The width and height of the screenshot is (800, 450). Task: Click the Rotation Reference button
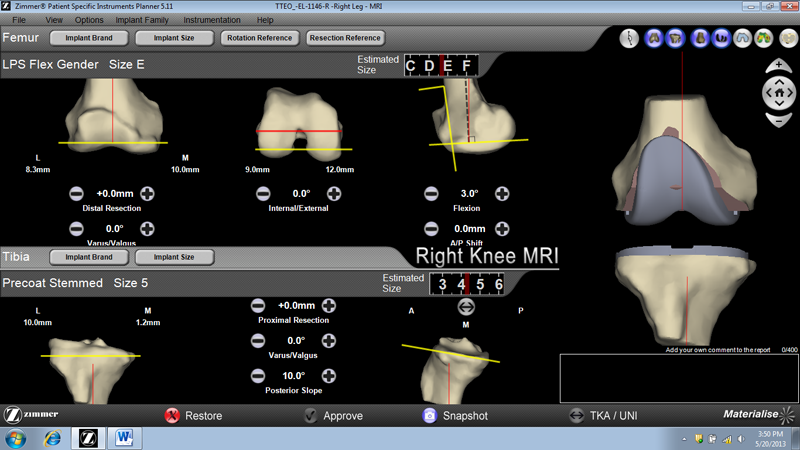coord(260,38)
